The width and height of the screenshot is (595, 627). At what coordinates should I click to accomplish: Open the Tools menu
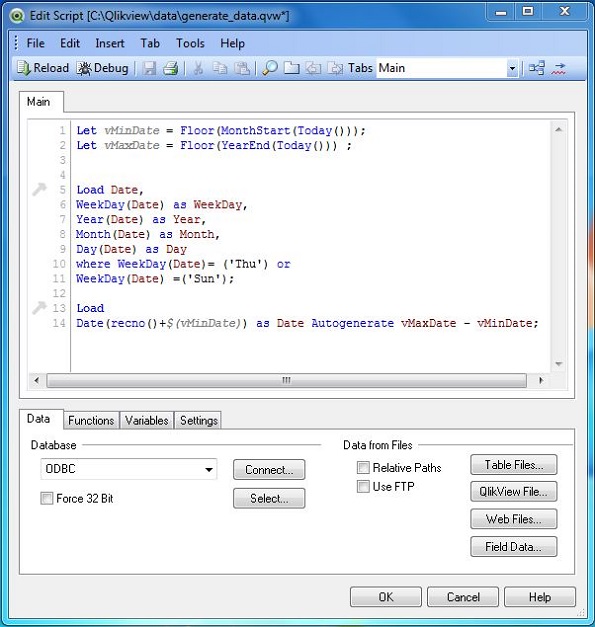pyautogui.click(x=190, y=43)
